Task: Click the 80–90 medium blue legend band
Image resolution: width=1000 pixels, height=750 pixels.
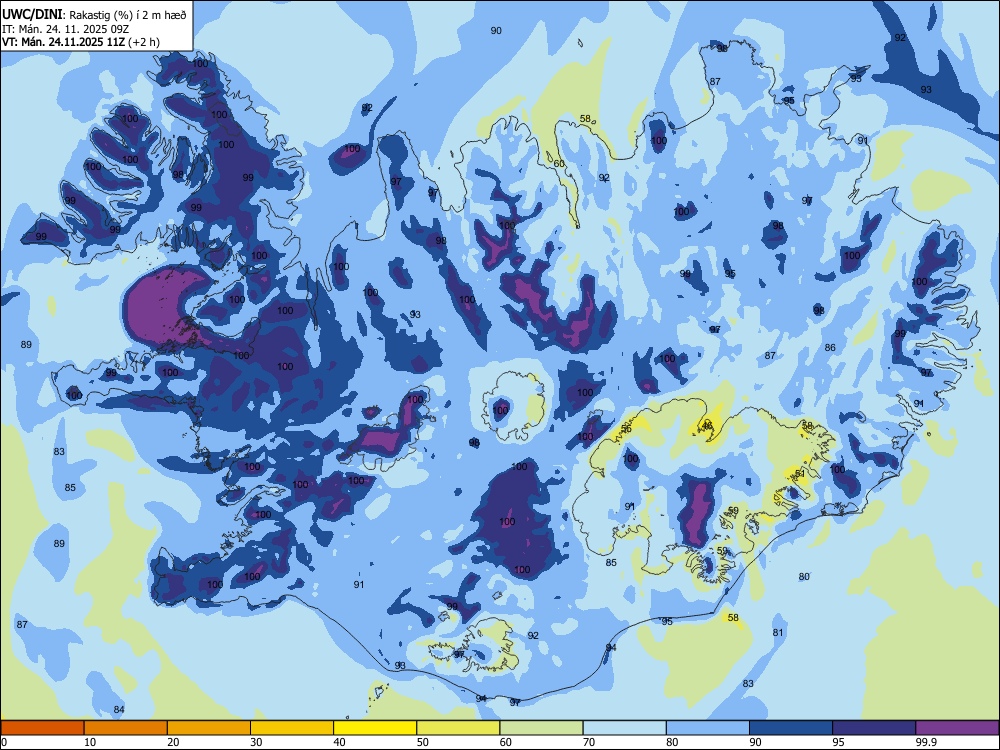Action: point(708,728)
